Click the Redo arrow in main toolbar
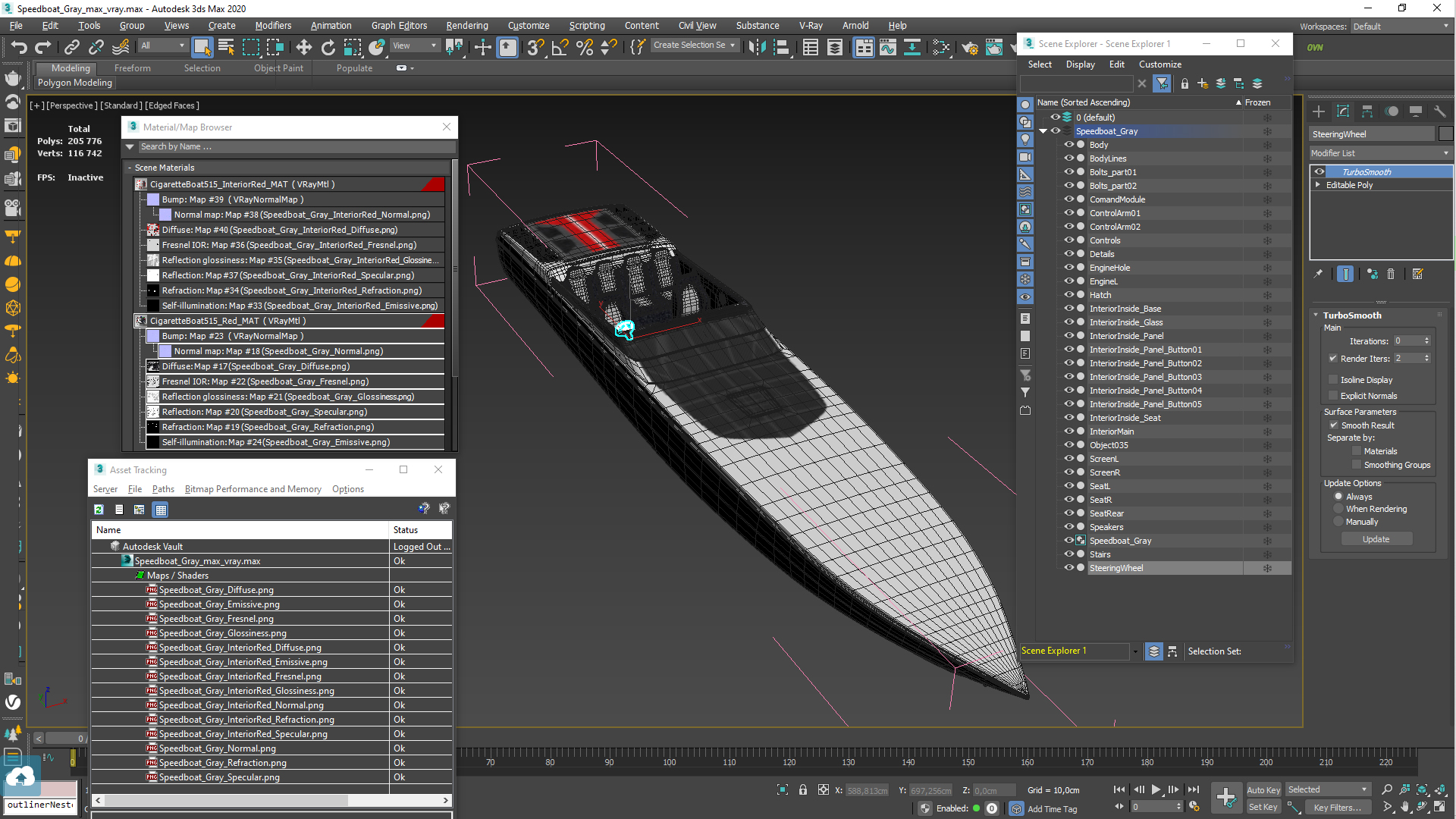1456x819 pixels. 43,47
